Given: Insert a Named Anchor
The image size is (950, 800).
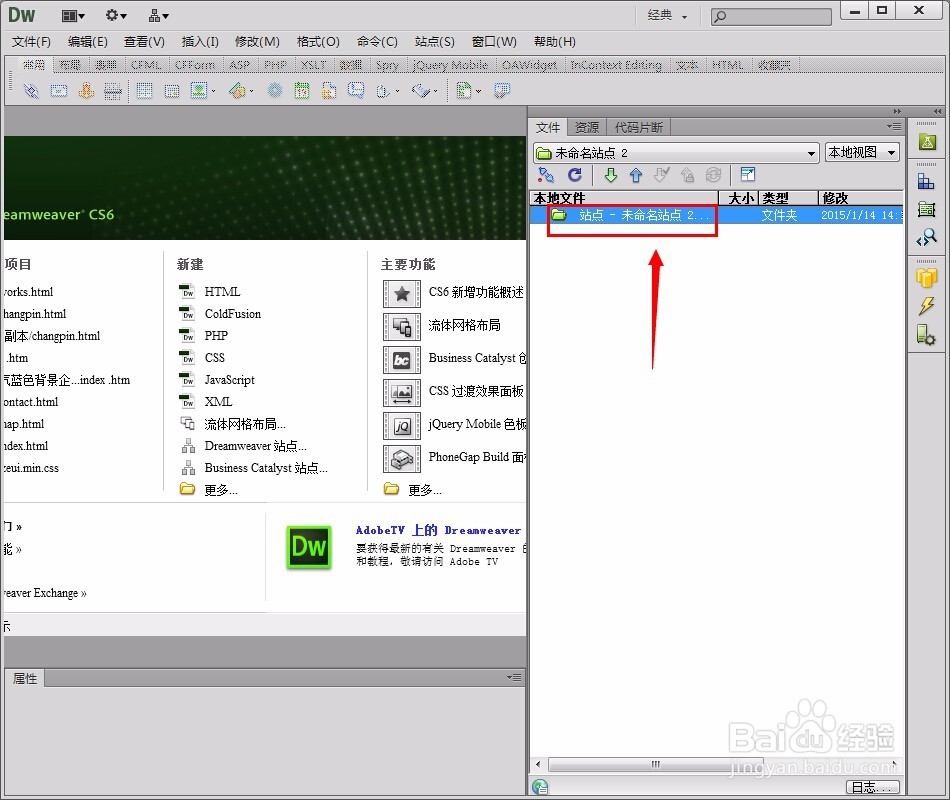Looking at the screenshot, I should [x=87, y=91].
